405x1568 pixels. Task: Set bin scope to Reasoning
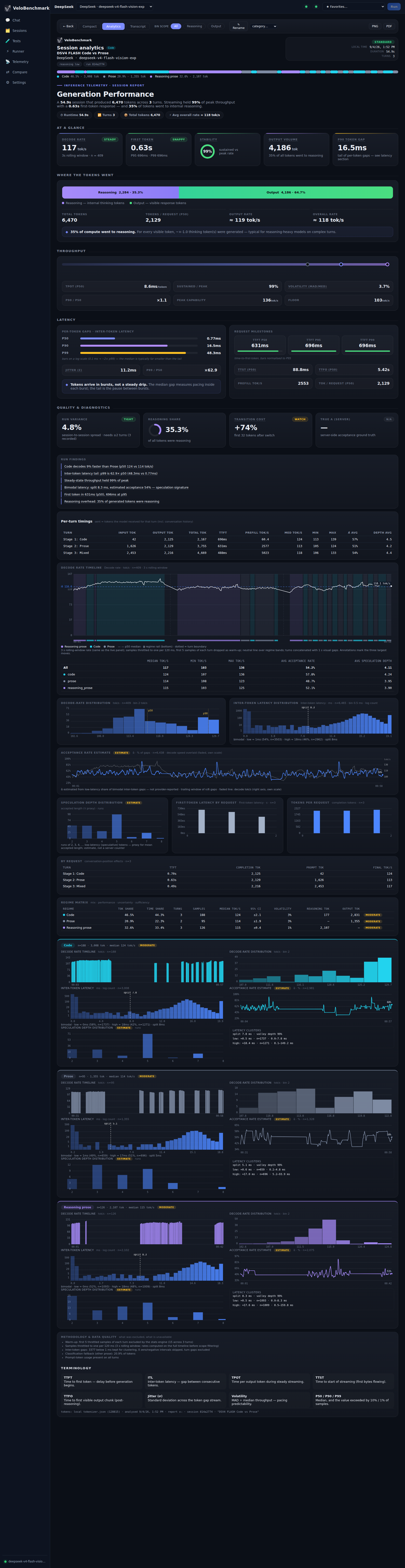click(x=194, y=26)
